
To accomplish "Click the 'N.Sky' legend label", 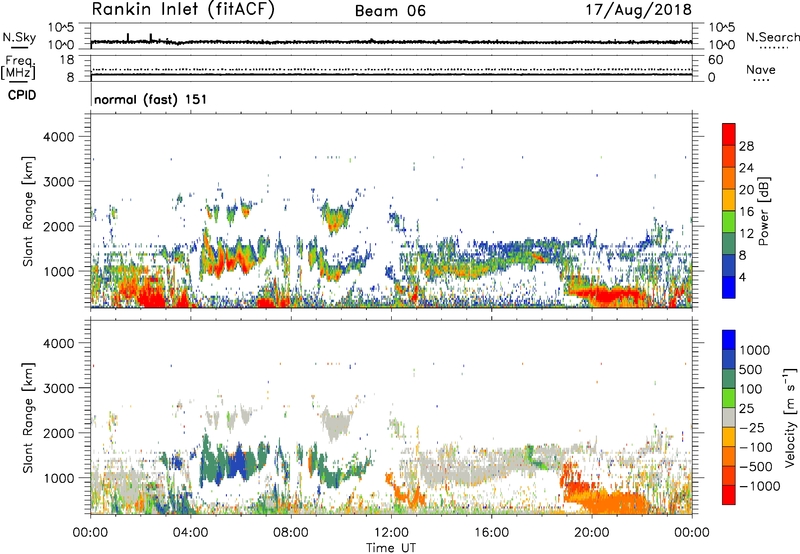I will pos(19,37).
